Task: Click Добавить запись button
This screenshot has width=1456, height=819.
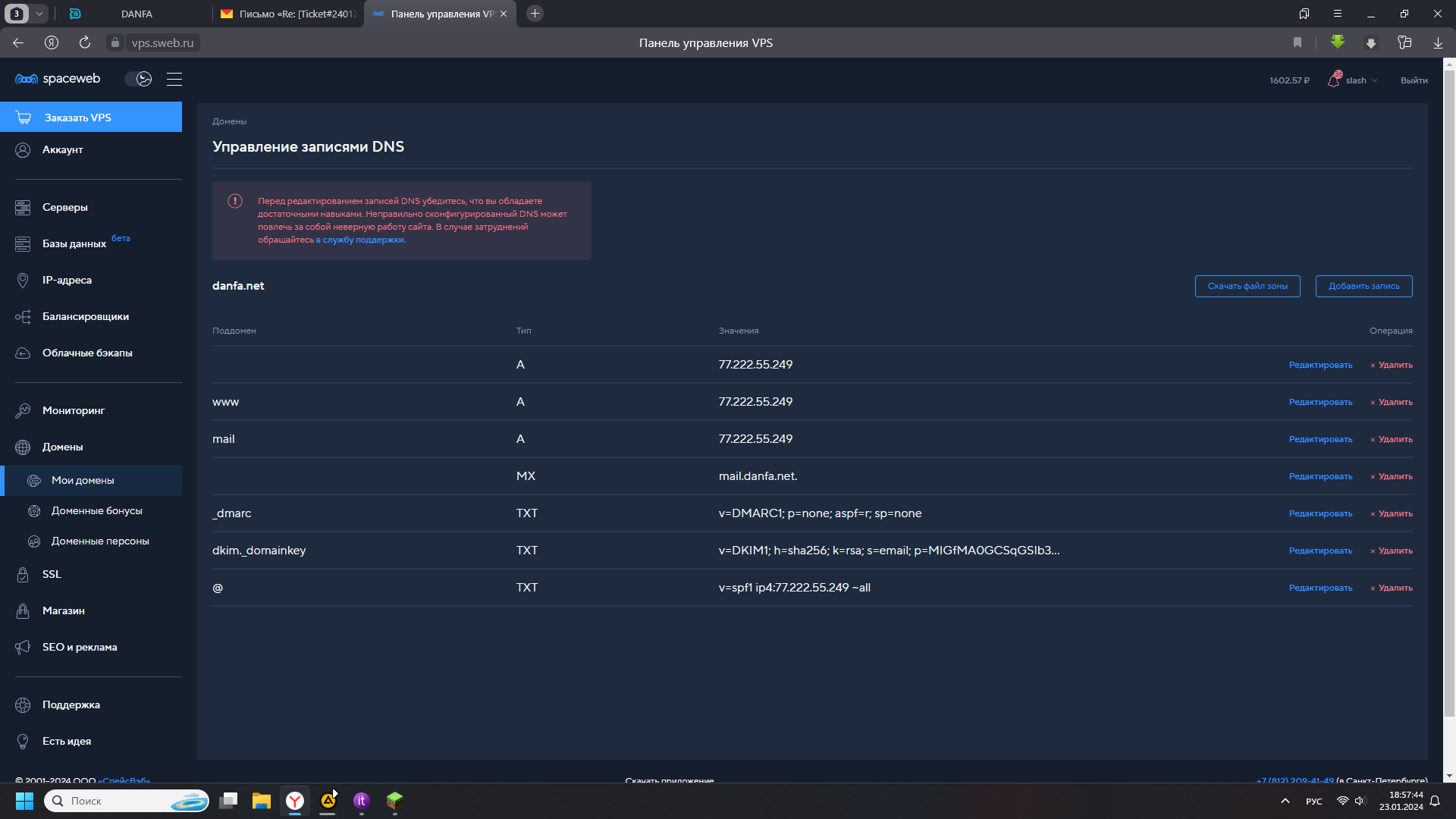Action: 1363,287
